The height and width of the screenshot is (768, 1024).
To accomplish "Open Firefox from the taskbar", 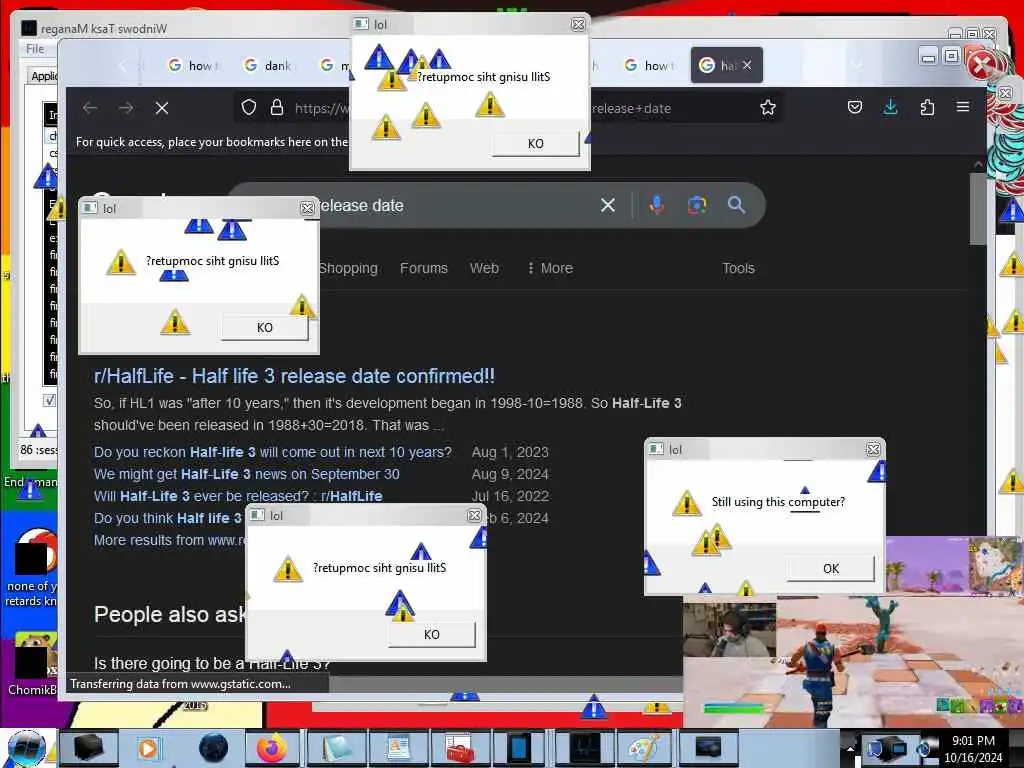I will [x=271, y=748].
